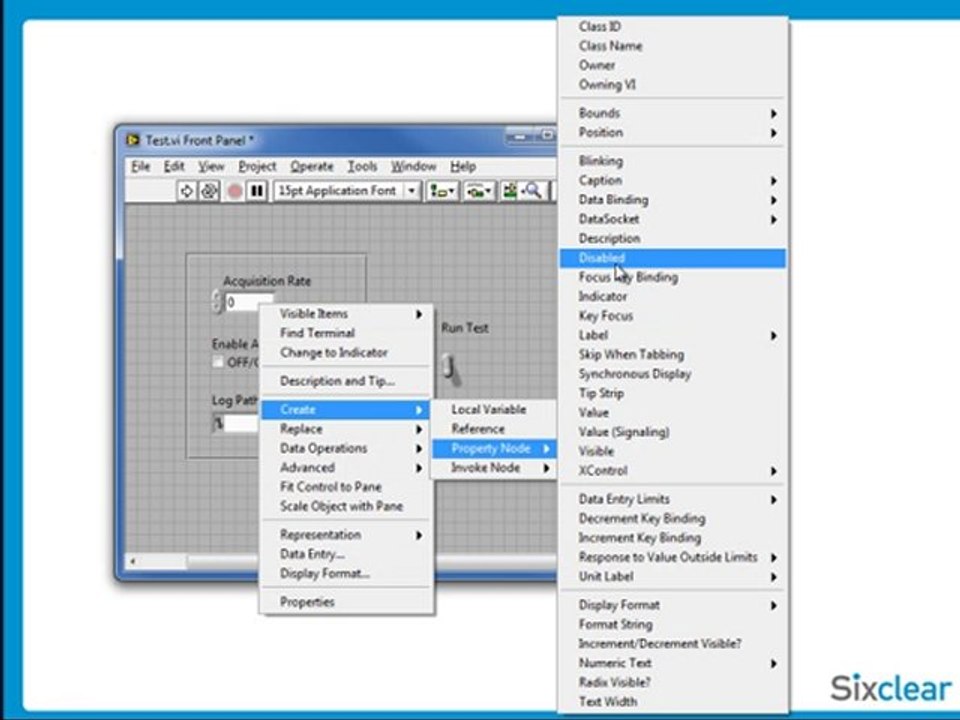Select the Visible property
Screen dimensions: 960x720
673,451
